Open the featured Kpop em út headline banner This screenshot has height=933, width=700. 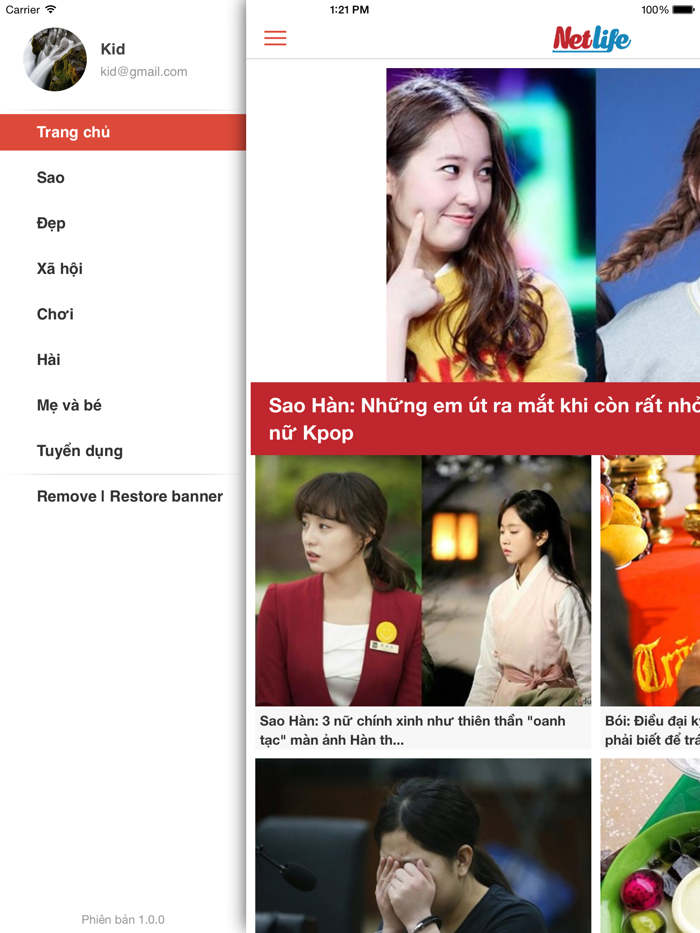tap(475, 419)
